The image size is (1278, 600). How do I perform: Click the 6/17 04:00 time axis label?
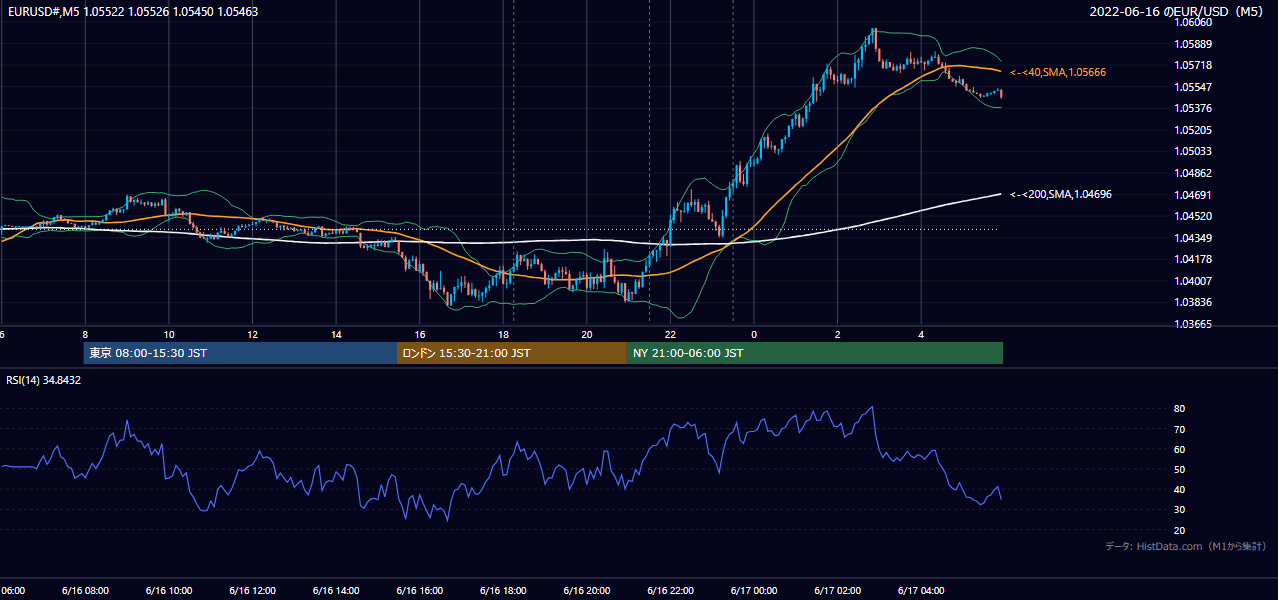[x=921, y=590]
